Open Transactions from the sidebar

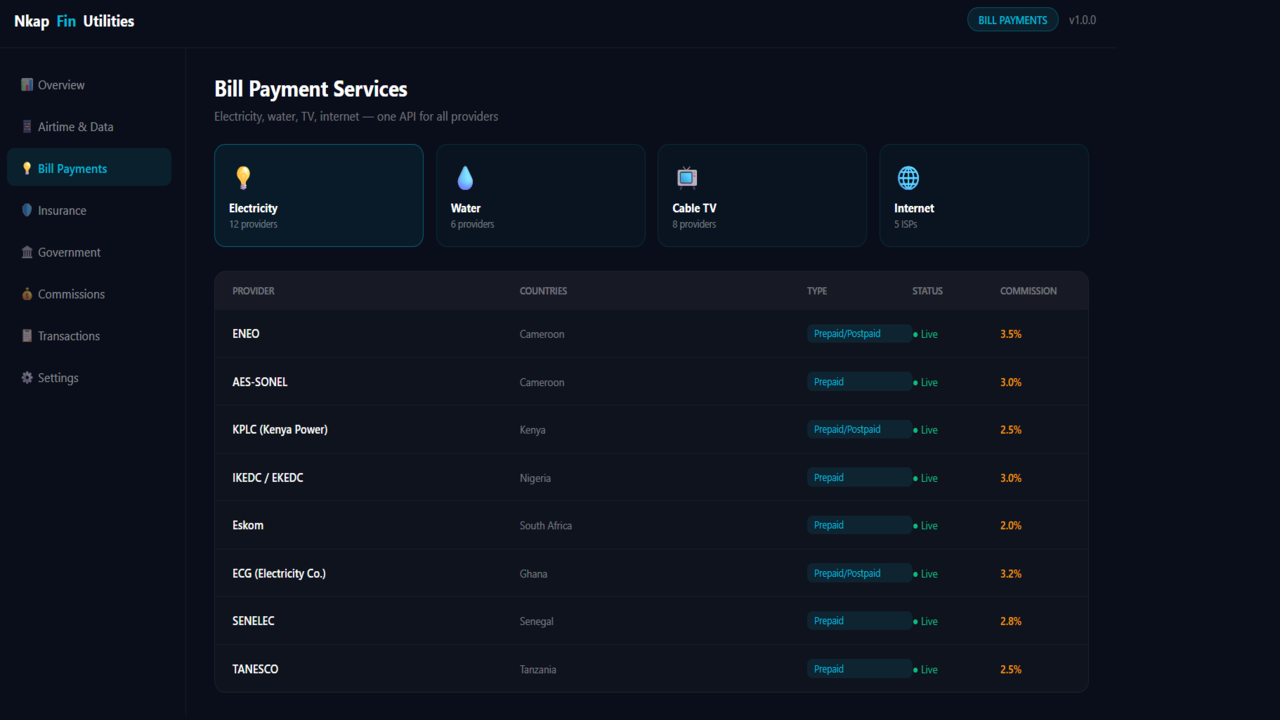[89, 337]
